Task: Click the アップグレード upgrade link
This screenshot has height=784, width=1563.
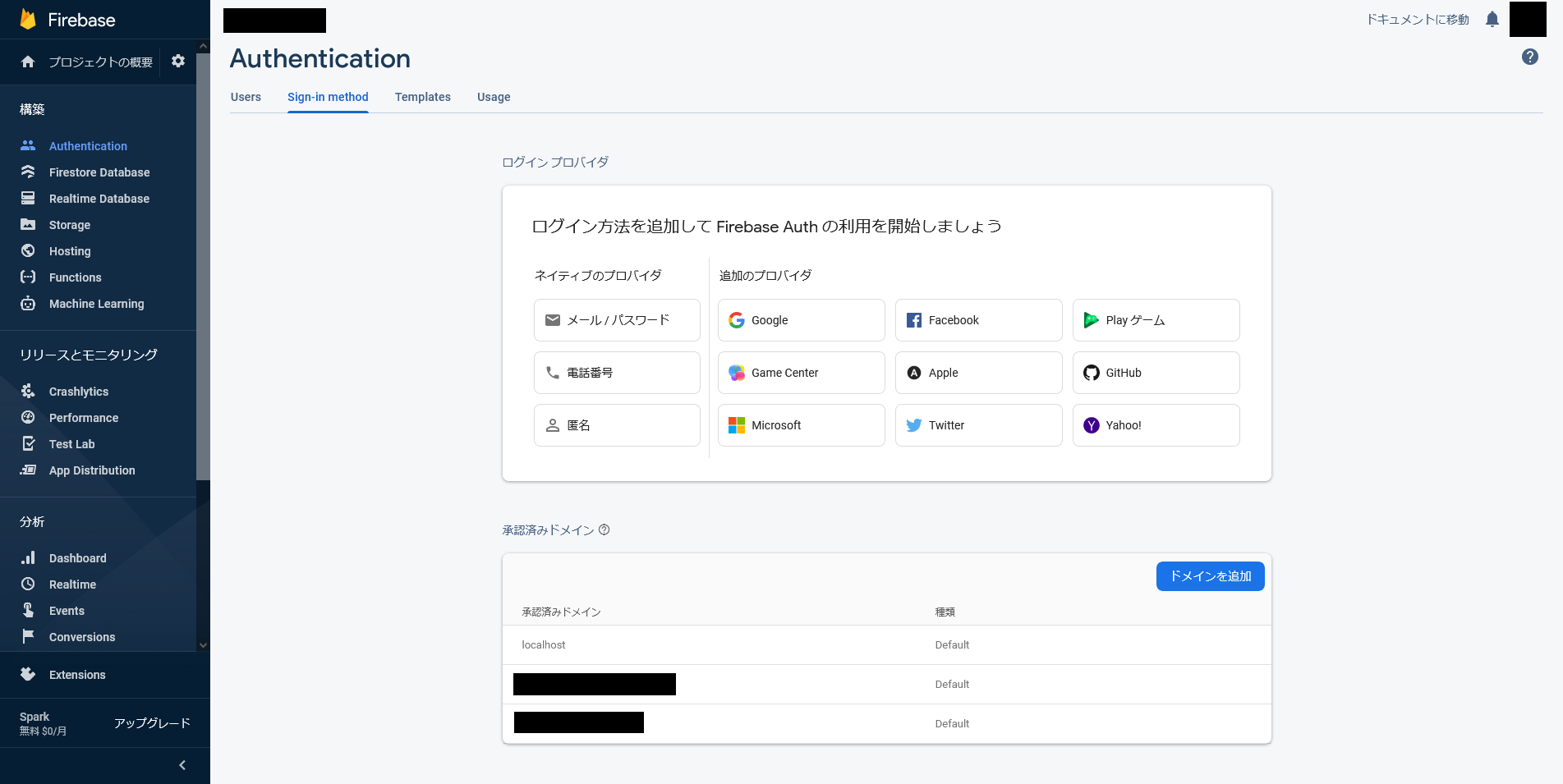Action: pyautogui.click(x=152, y=723)
